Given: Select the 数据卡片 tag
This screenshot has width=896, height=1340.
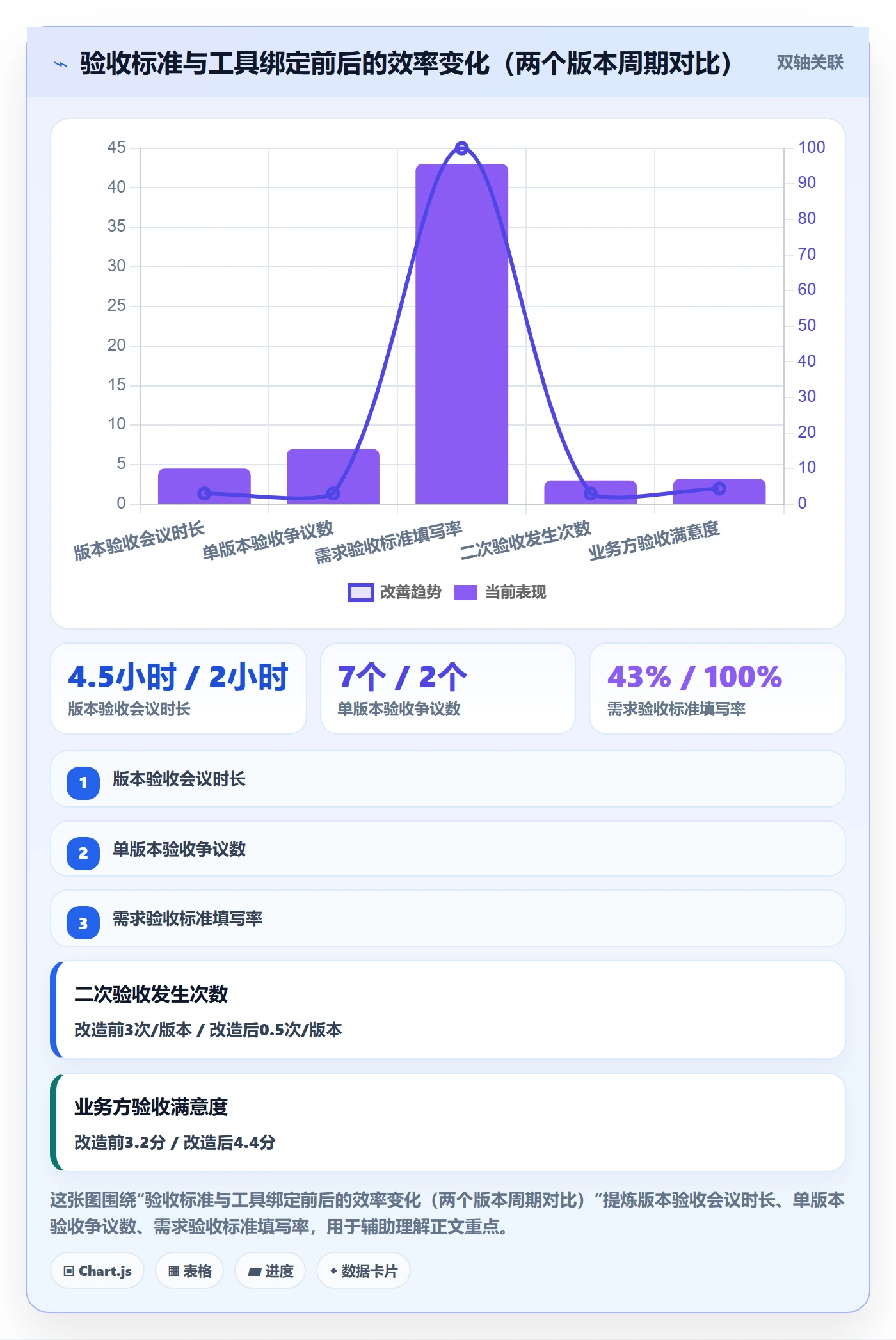Looking at the screenshot, I should point(364,1271).
